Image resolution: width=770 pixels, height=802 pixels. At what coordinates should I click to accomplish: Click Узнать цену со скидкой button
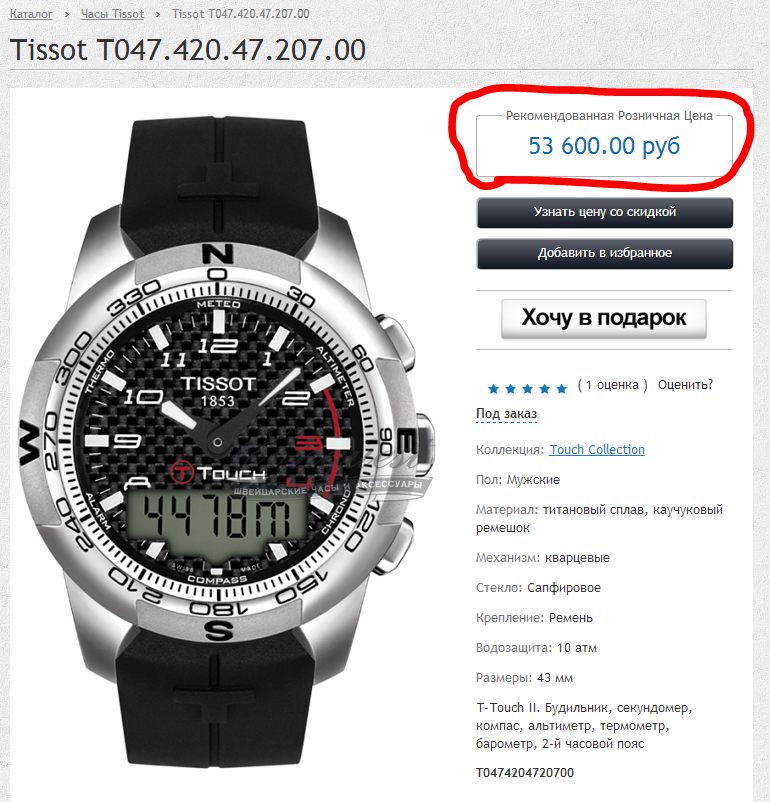pyautogui.click(x=604, y=212)
